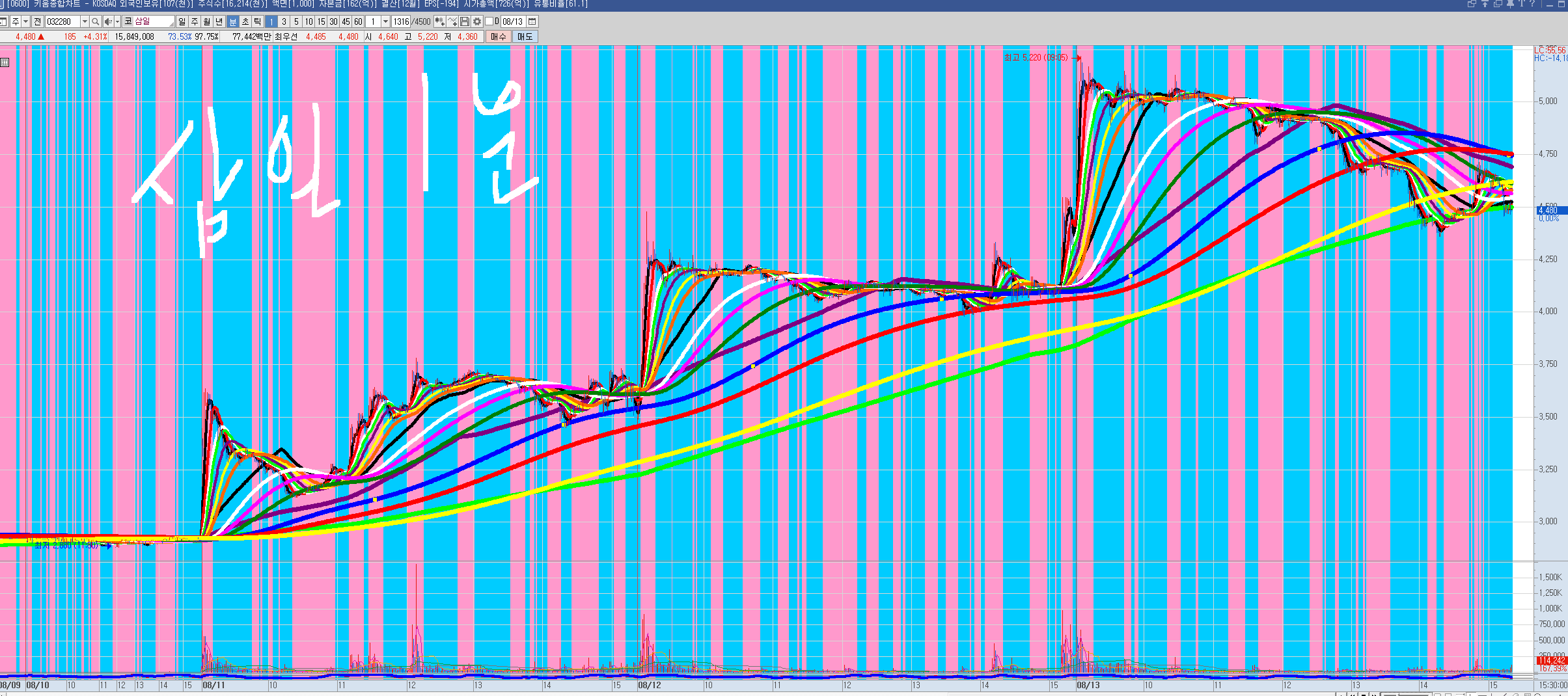Click the 08/11 date label on time axis
The height and width of the screenshot is (696, 1568).
point(213,685)
